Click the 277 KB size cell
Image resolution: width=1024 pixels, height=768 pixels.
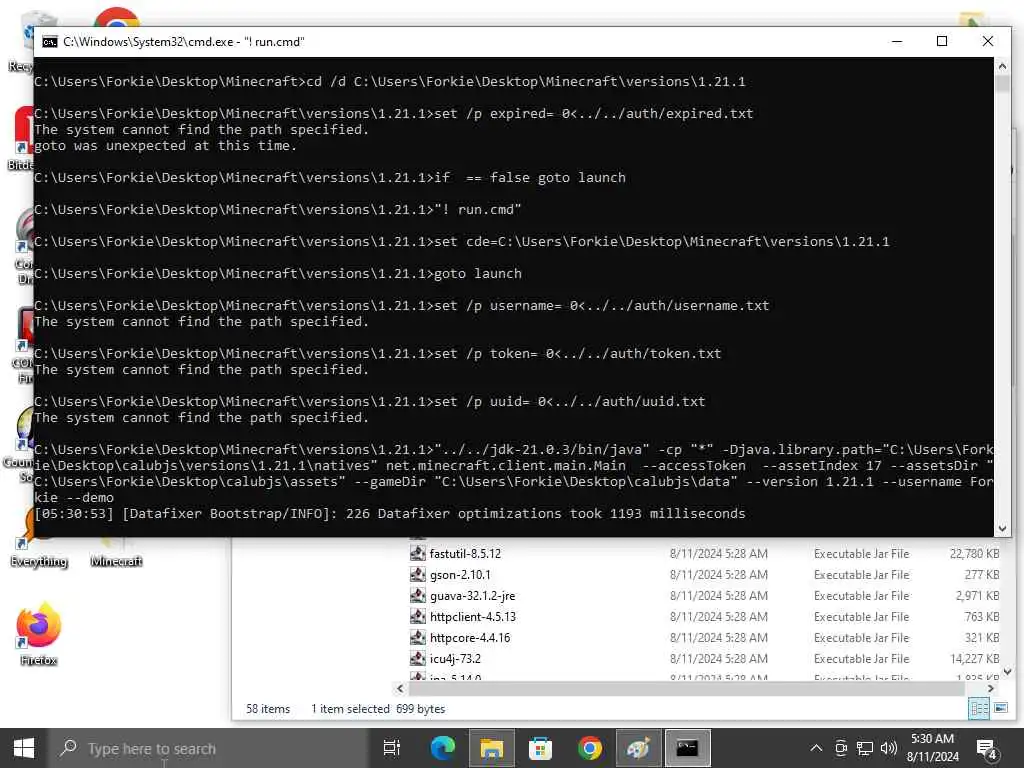tap(982, 575)
